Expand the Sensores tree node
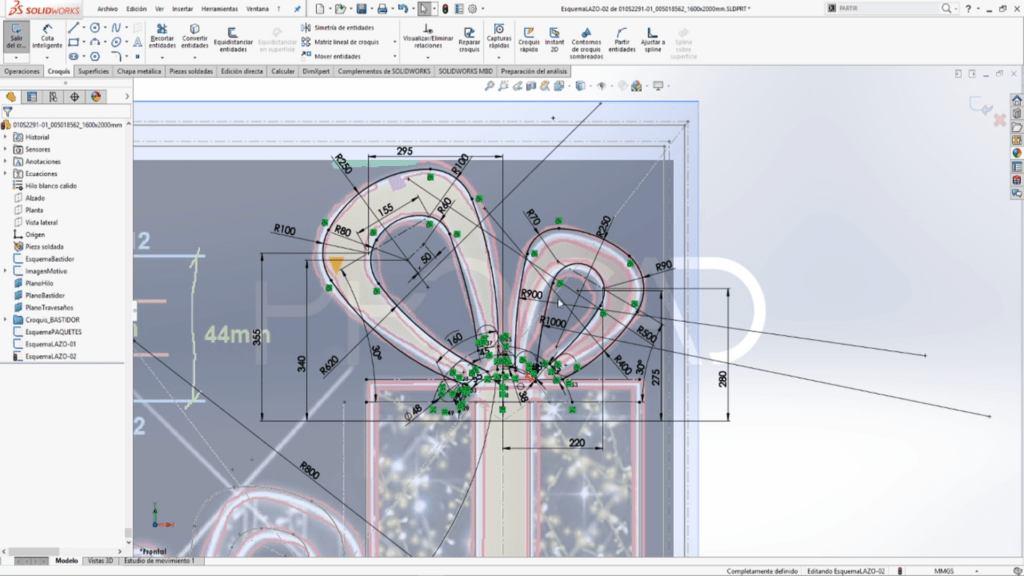1024x576 pixels. [x=5, y=150]
